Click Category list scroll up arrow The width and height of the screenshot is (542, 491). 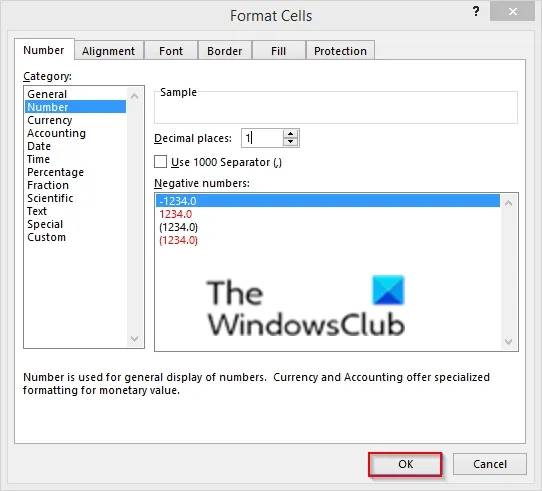134,96
